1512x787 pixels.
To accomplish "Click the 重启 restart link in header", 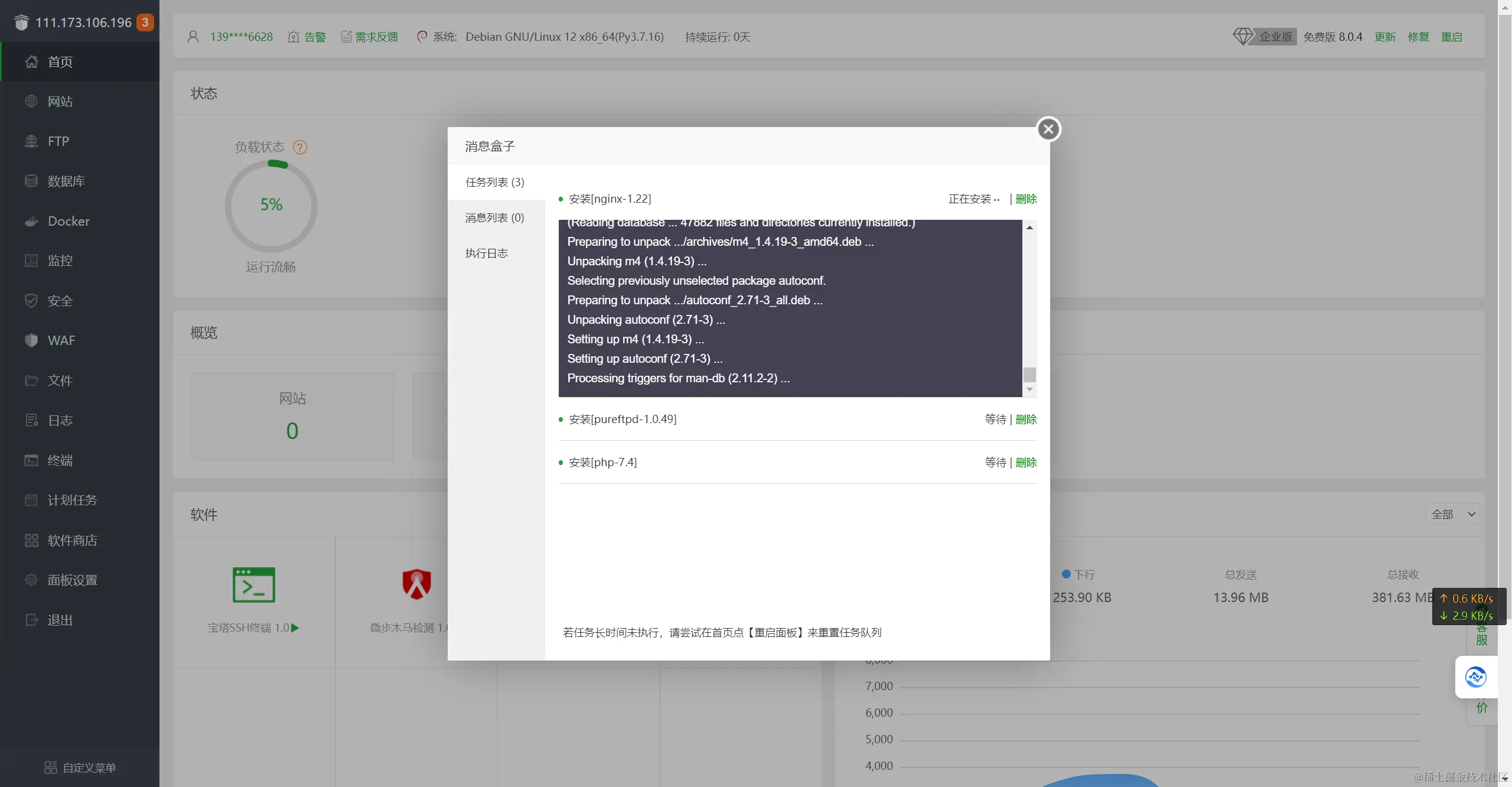I will point(1451,37).
